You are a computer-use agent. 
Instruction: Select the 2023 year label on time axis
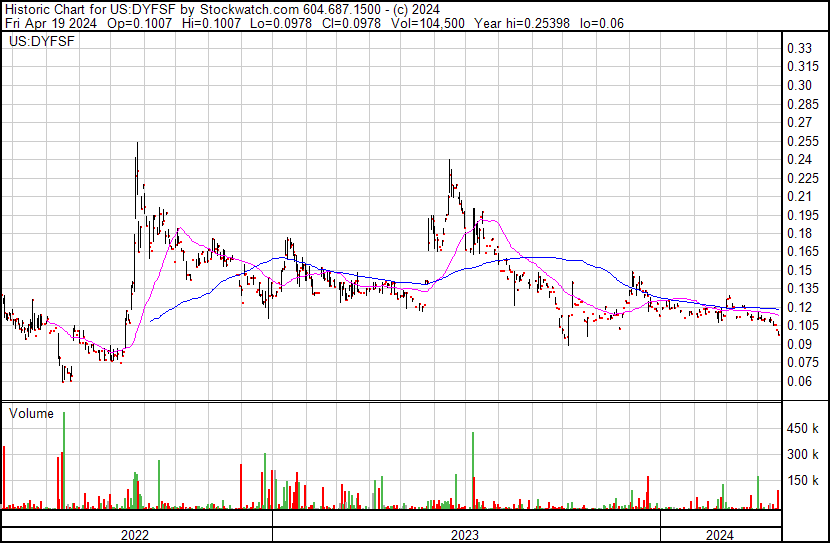pyautogui.click(x=464, y=535)
